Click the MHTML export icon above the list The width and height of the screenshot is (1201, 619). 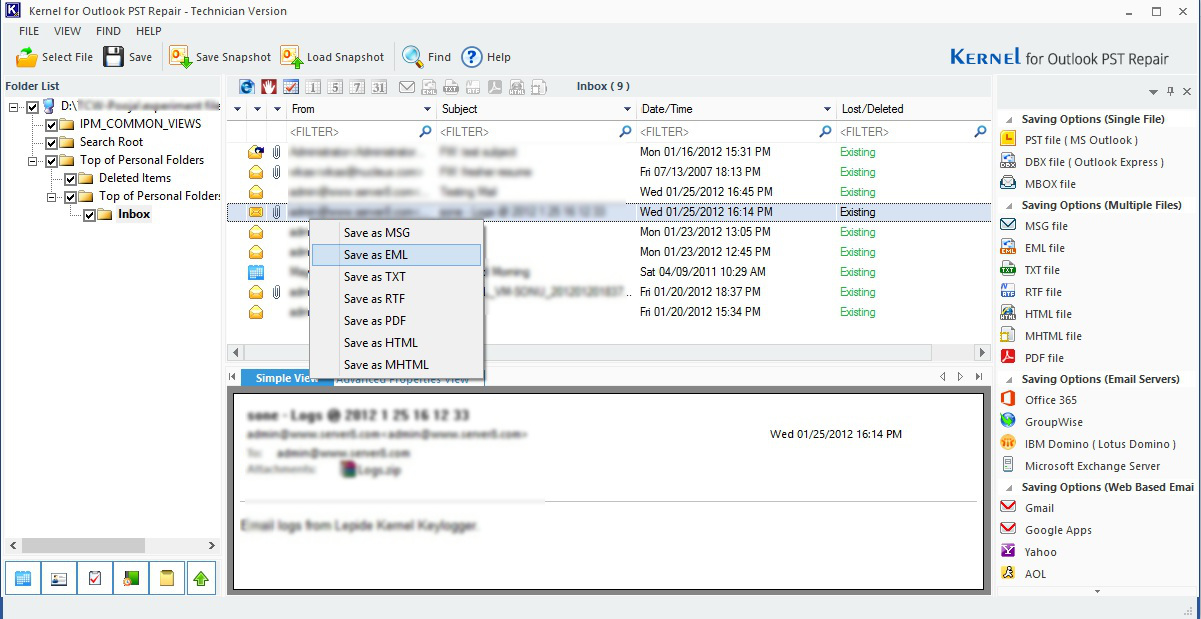(539, 86)
